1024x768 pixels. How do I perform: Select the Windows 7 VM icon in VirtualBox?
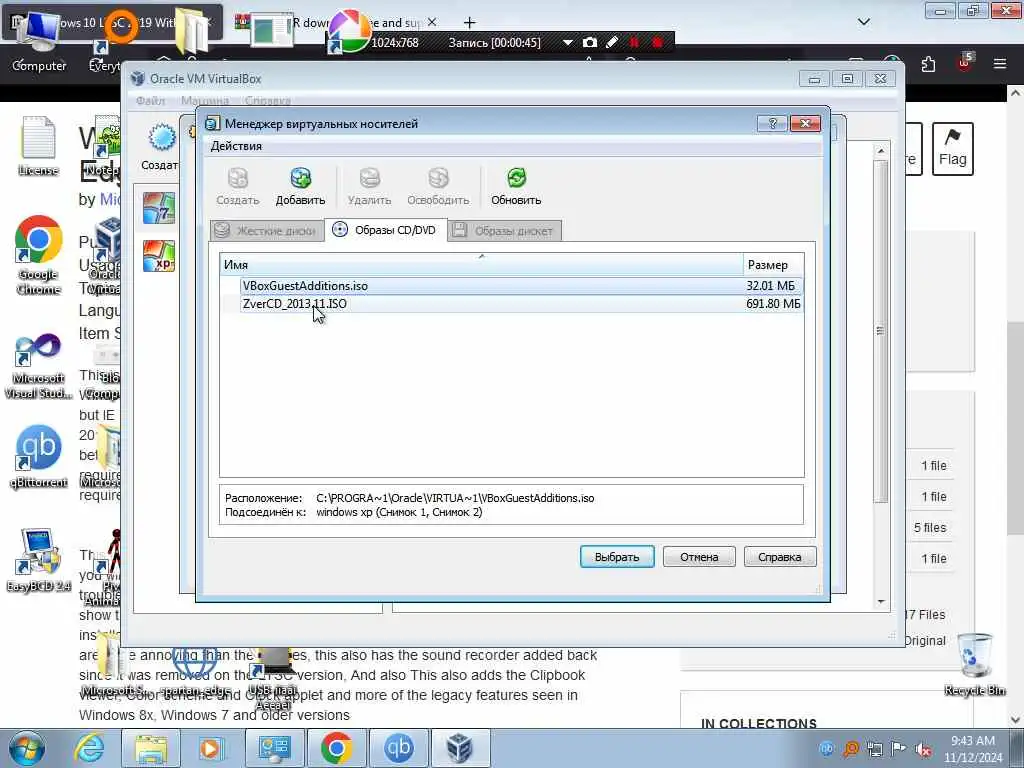[x=159, y=208]
